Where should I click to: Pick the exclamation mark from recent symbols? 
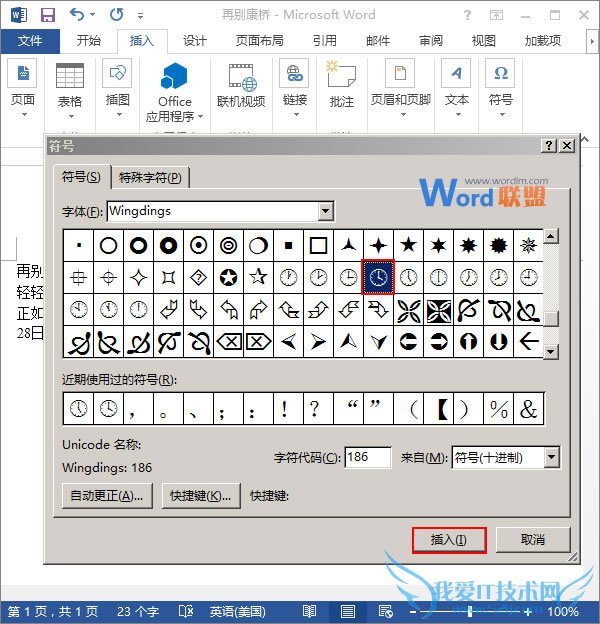coord(288,409)
